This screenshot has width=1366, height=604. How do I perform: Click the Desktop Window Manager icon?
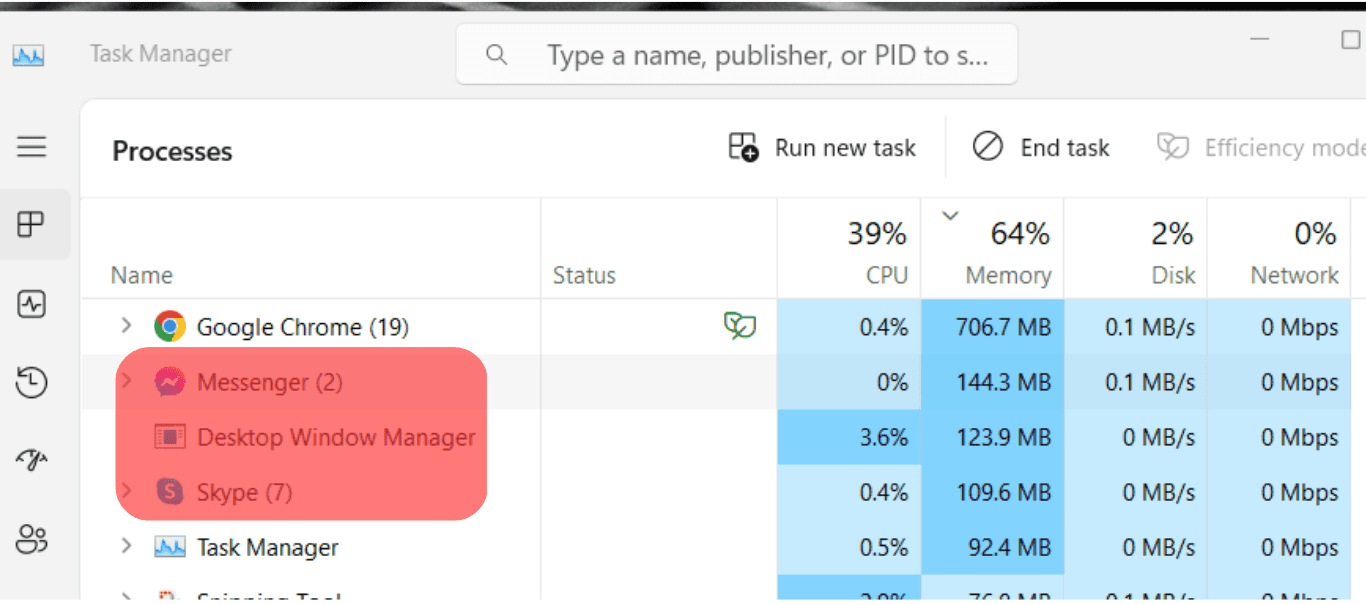[170, 437]
